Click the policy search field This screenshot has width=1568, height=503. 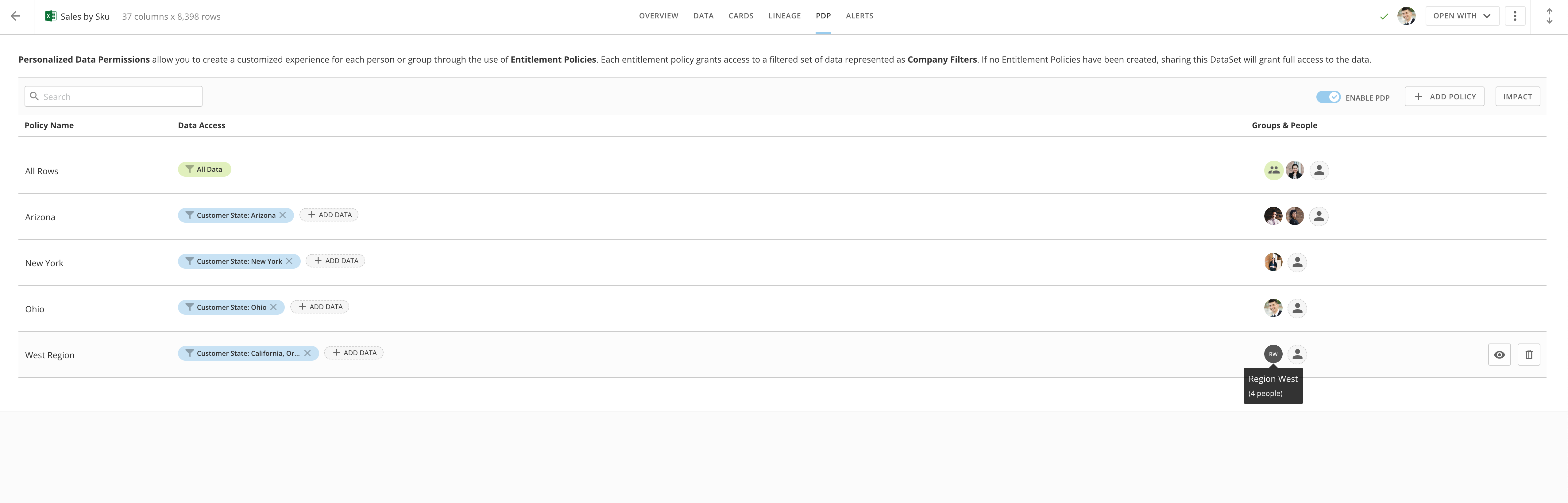(x=114, y=97)
